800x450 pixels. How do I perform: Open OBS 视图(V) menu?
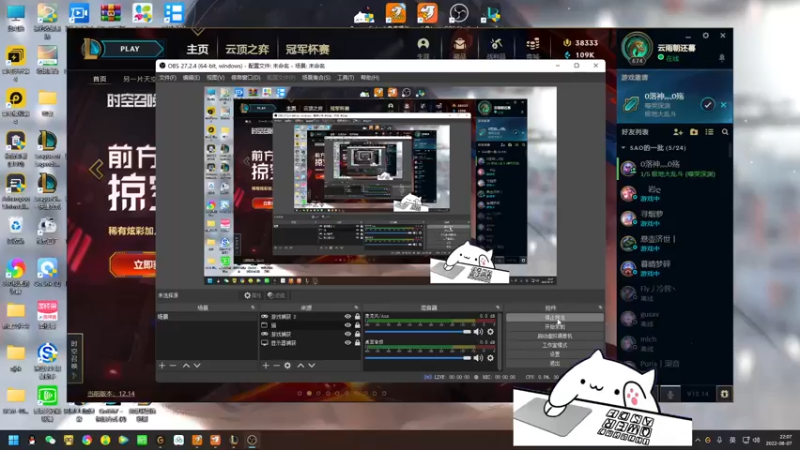pos(215,78)
